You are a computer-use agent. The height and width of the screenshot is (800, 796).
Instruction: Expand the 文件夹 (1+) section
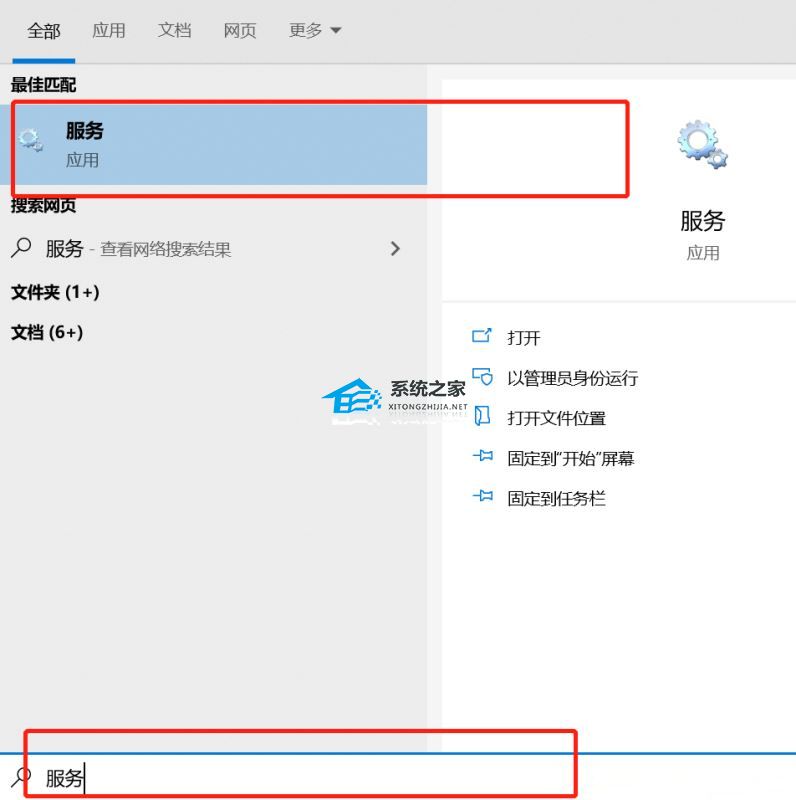point(55,292)
